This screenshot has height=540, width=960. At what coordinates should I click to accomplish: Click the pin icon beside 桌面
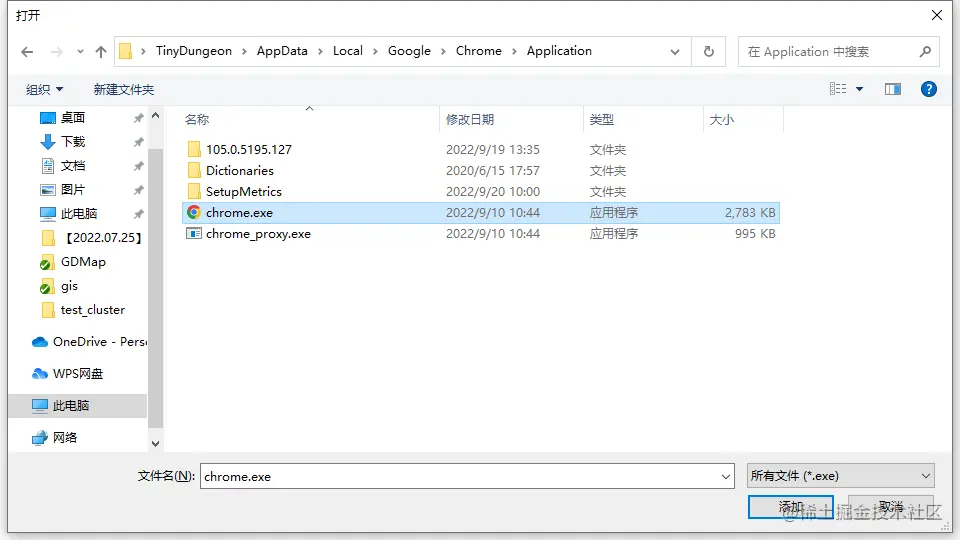tap(139, 118)
